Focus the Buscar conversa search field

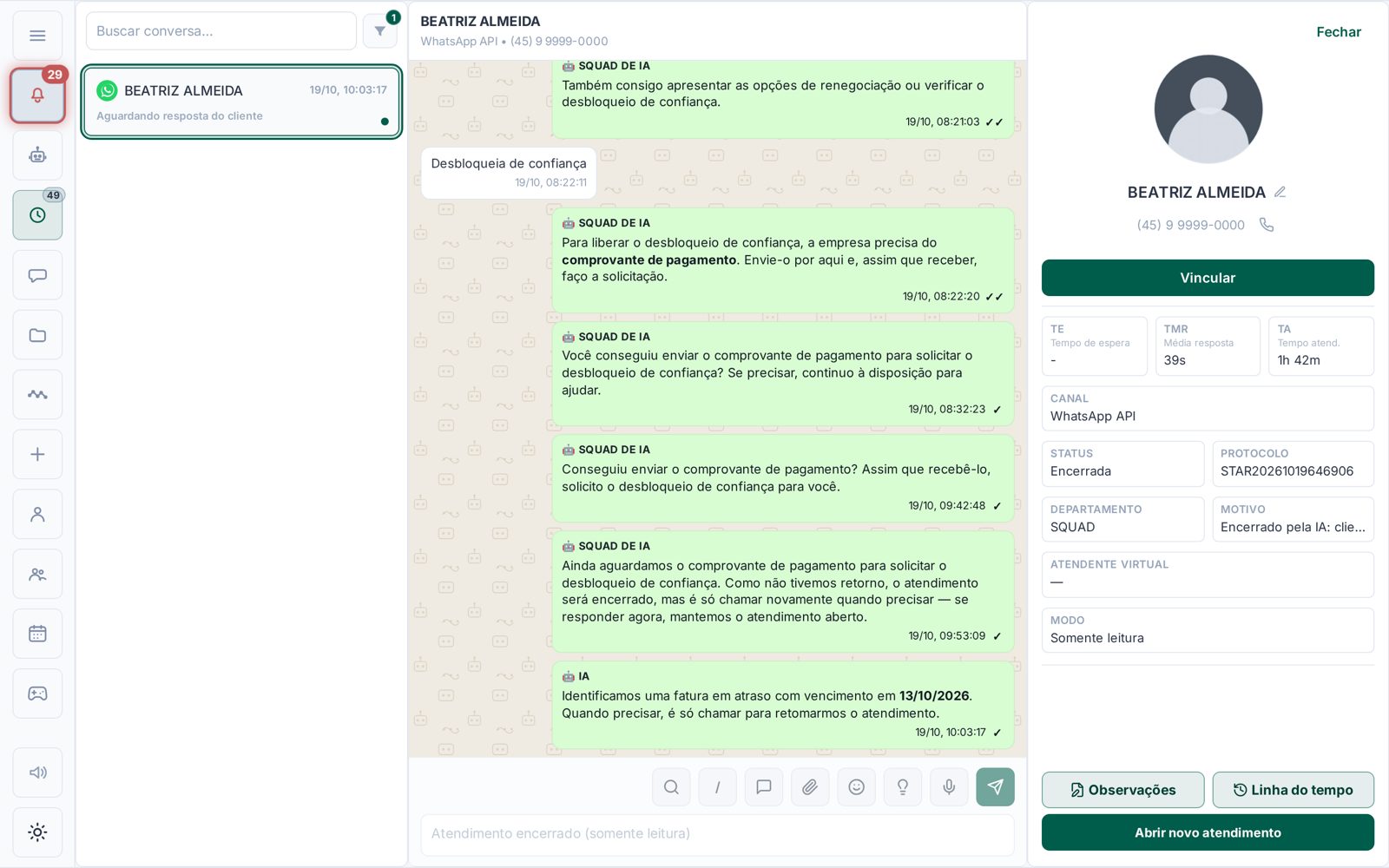coord(221,31)
